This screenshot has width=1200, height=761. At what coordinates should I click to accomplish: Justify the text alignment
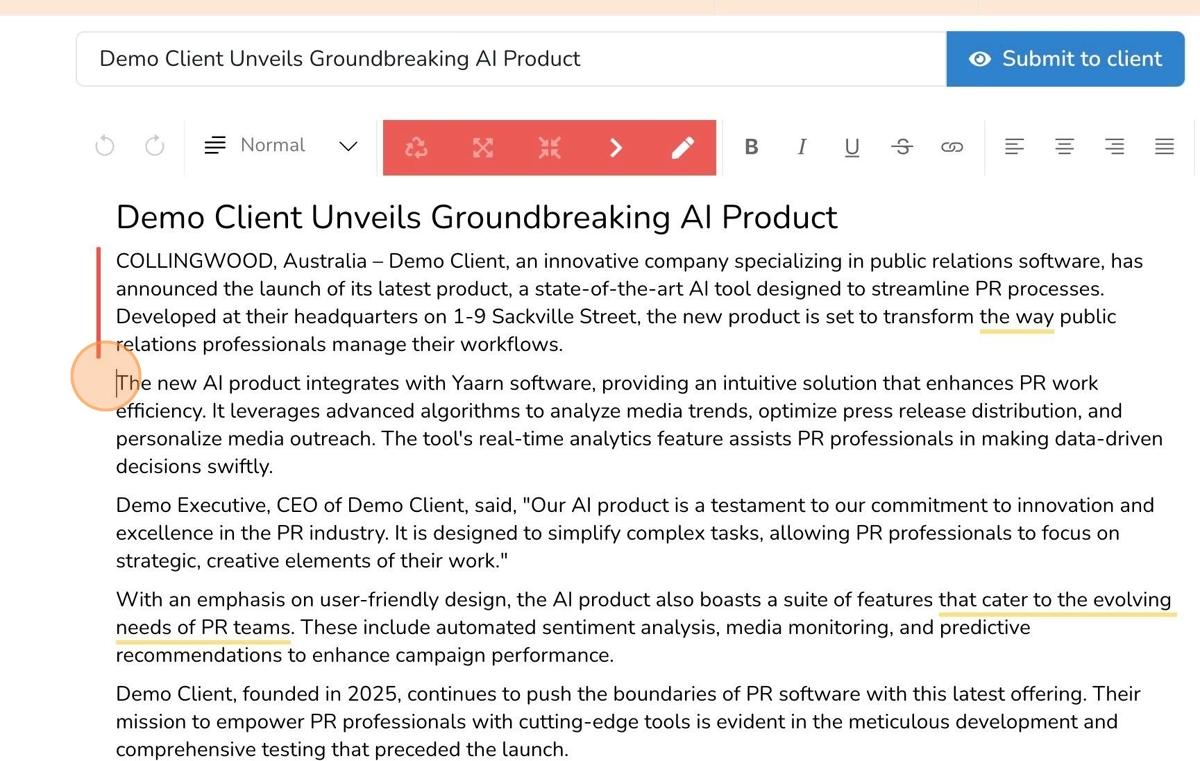1164,147
